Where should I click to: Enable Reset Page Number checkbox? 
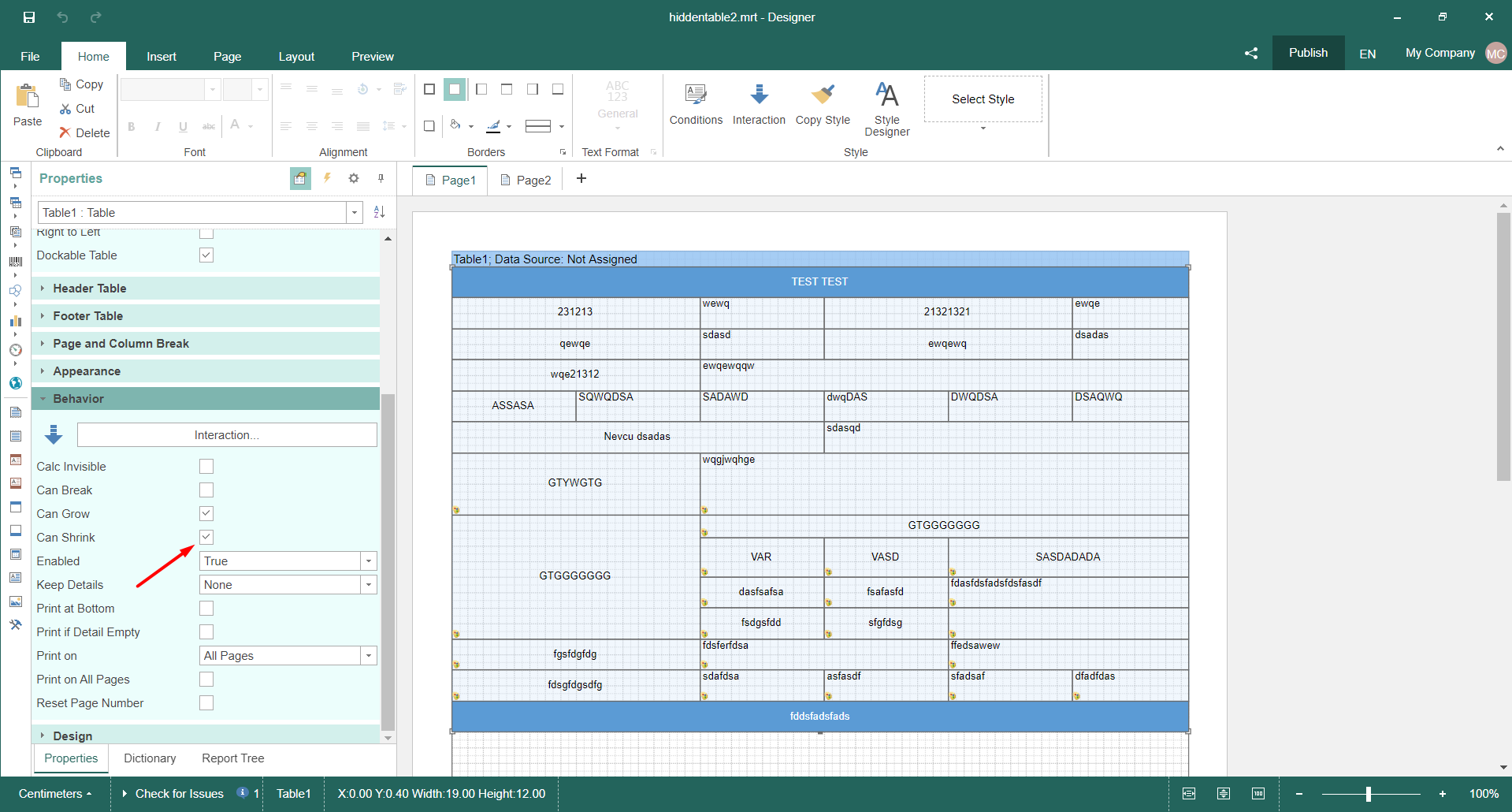pos(206,703)
